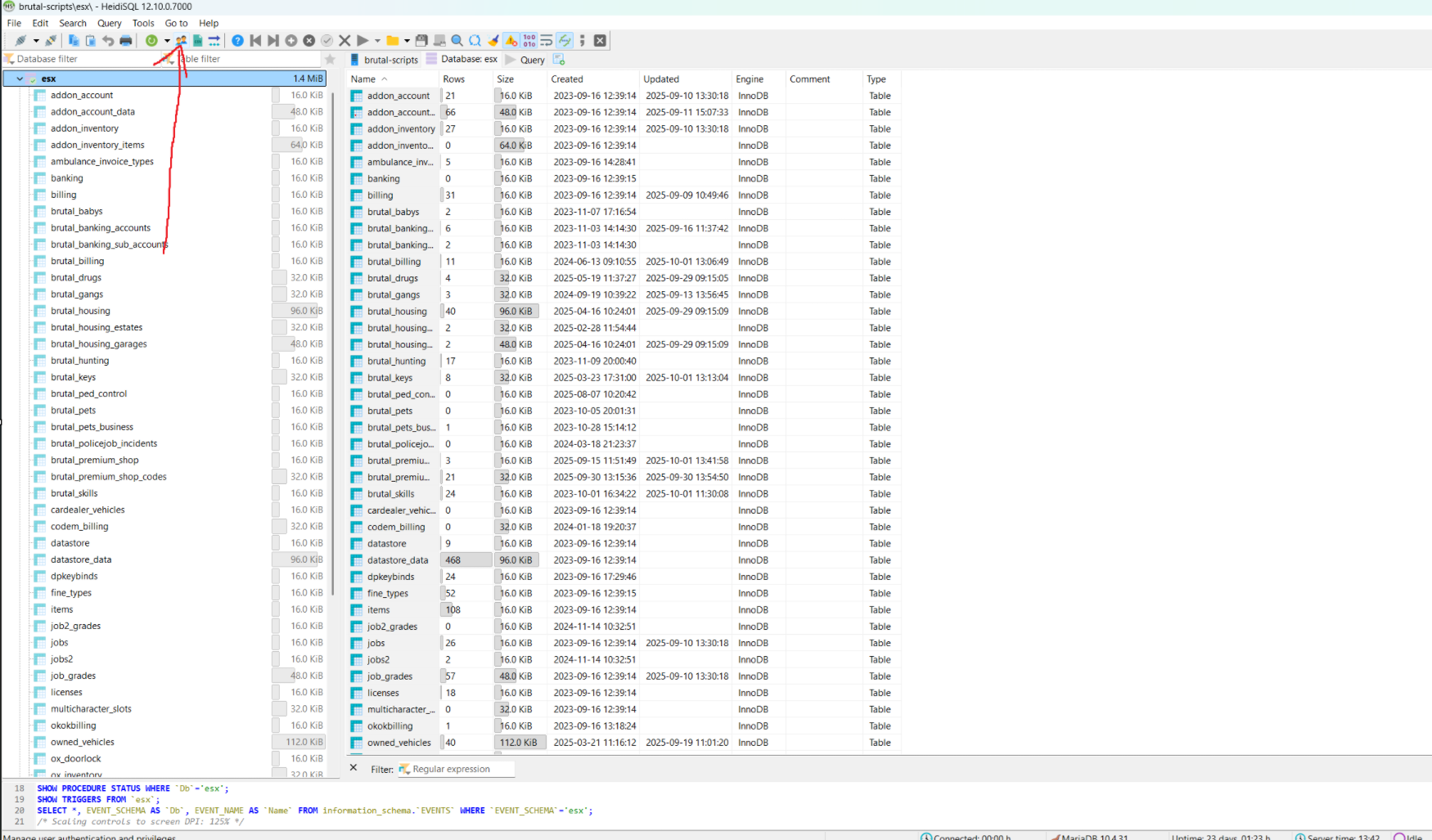Open the Tools menu
This screenshot has height=840, width=1432.
(x=143, y=23)
